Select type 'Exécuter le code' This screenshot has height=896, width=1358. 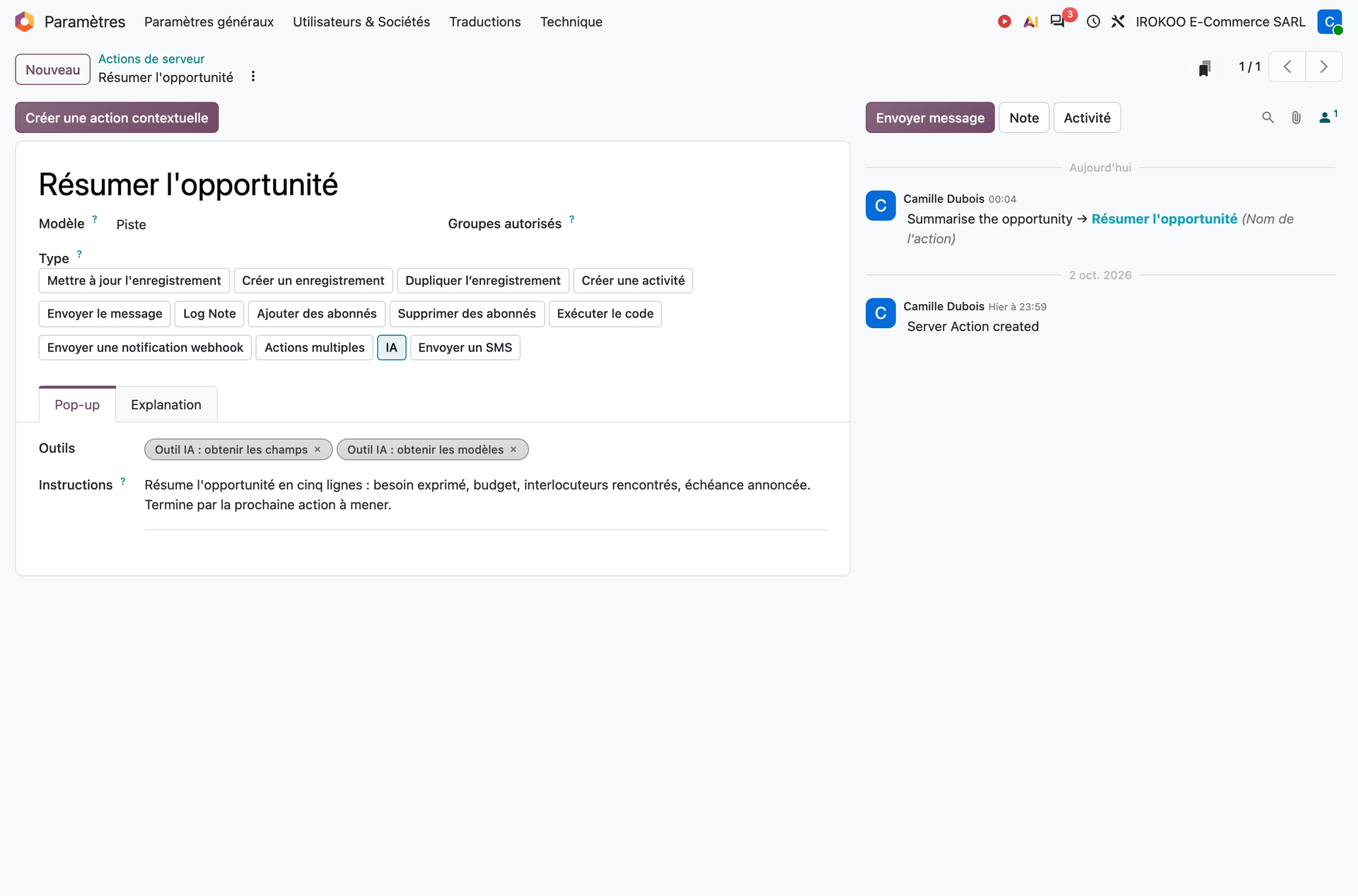[605, 314]
